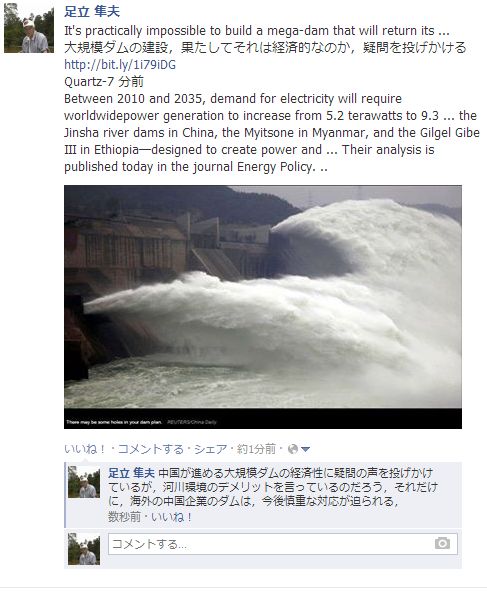Click コメントする action link under post
487x593 pixels.
click(150, 449)
